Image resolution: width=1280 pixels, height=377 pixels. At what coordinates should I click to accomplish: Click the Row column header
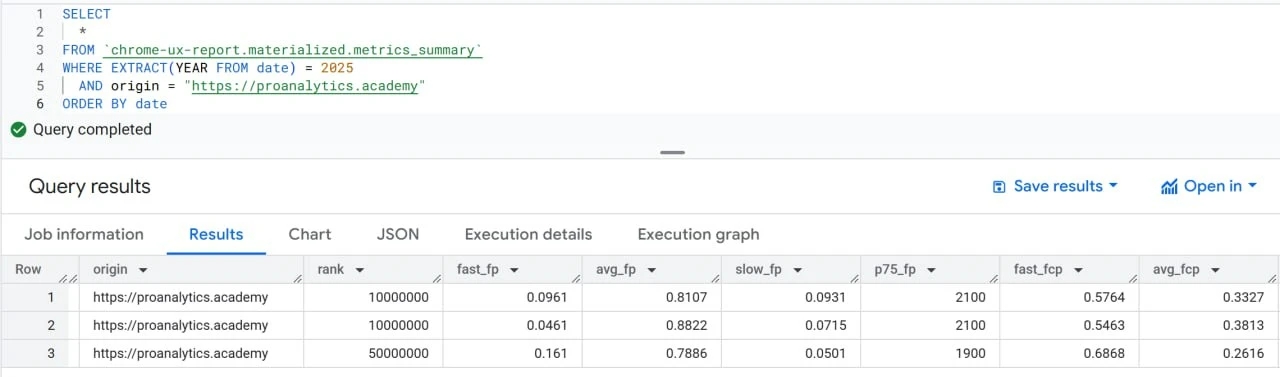39,270
